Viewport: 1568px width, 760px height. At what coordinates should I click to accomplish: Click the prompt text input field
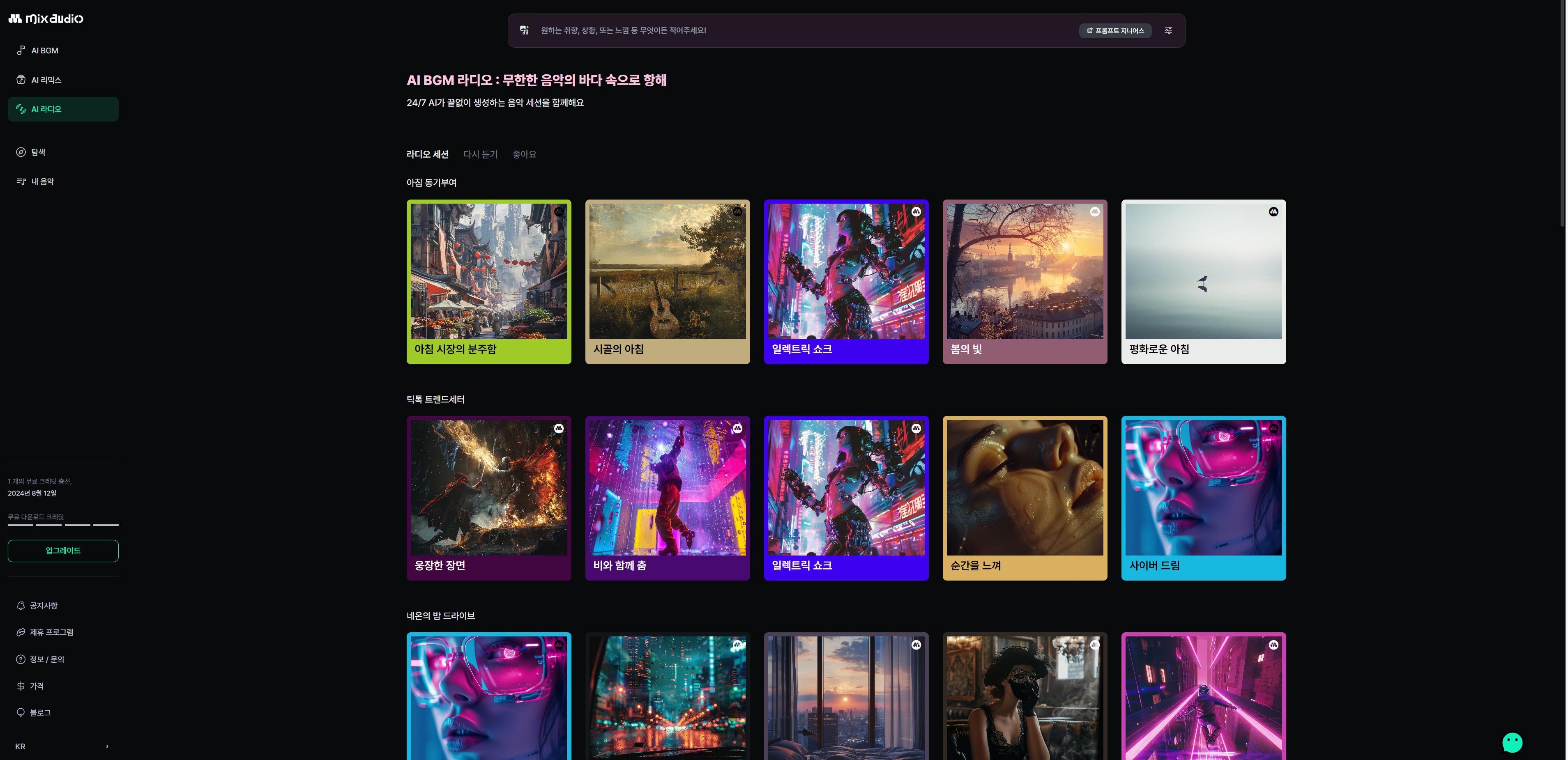pos(791,30)
